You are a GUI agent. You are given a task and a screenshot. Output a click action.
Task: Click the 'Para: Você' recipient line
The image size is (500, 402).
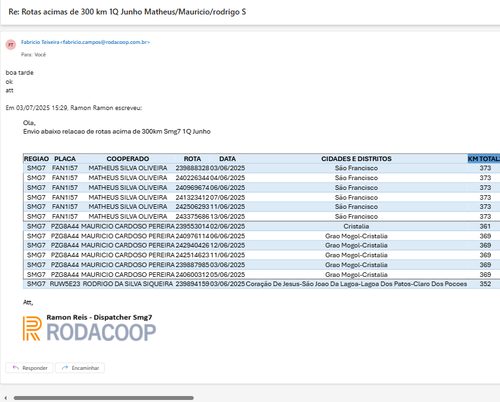(33, 55)
